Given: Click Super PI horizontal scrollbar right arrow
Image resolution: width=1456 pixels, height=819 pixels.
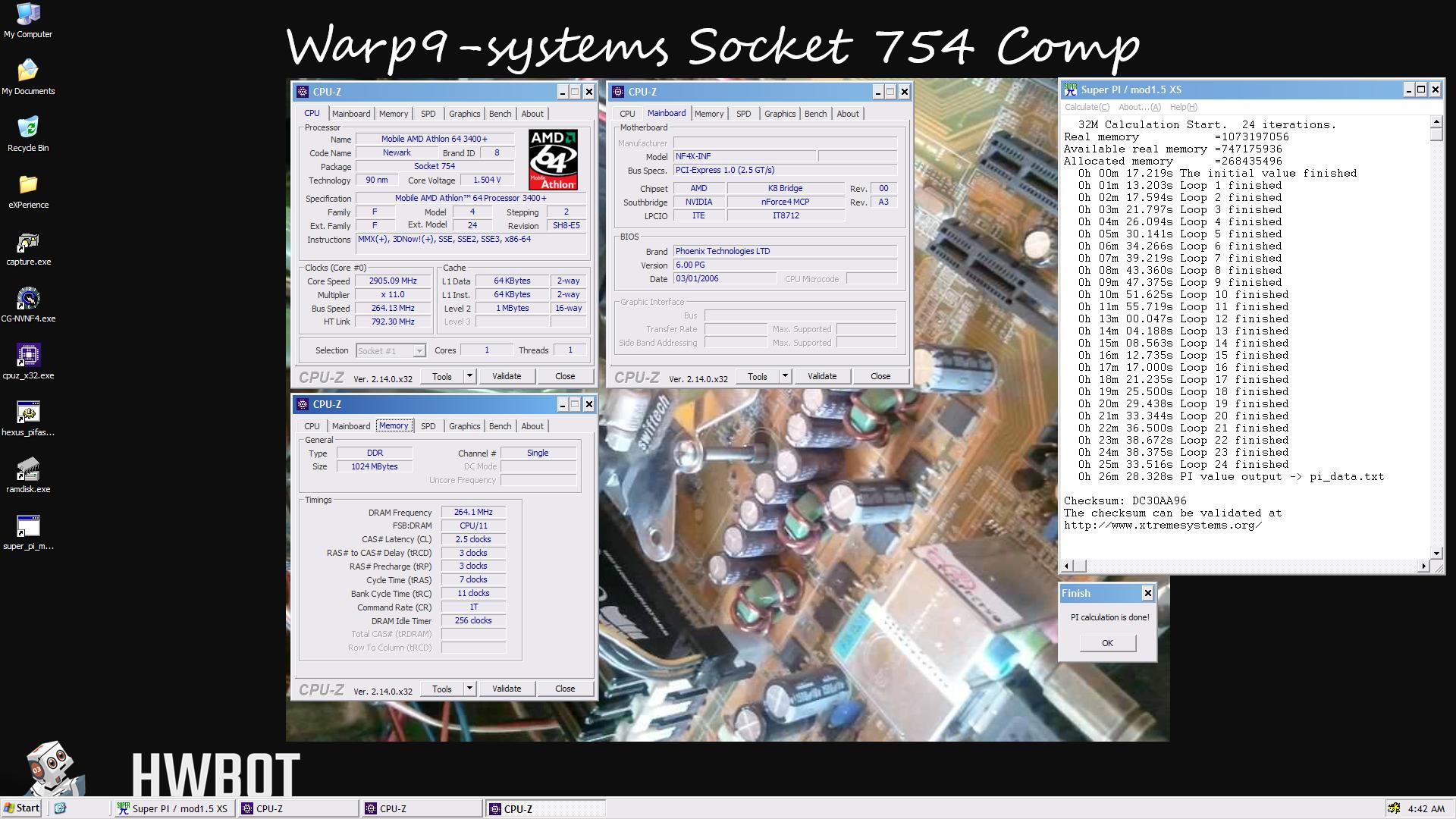Looking at the screenshot, I should tap(1423, 566).
